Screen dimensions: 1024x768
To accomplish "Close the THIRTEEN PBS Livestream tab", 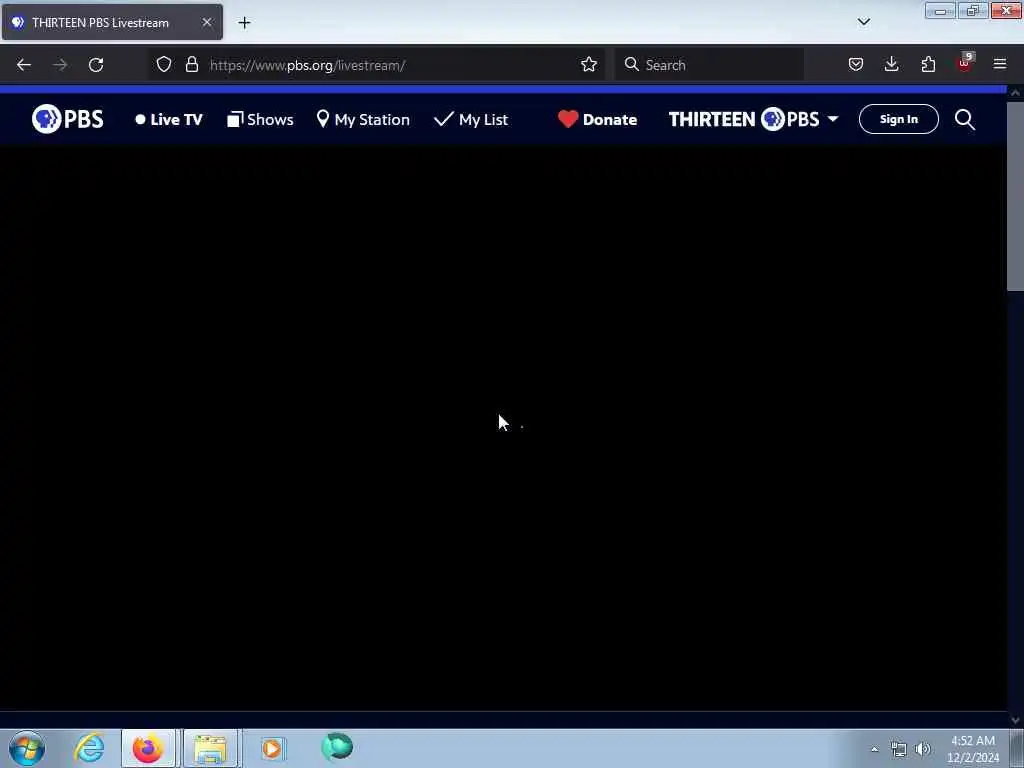I will coord(206,22).
